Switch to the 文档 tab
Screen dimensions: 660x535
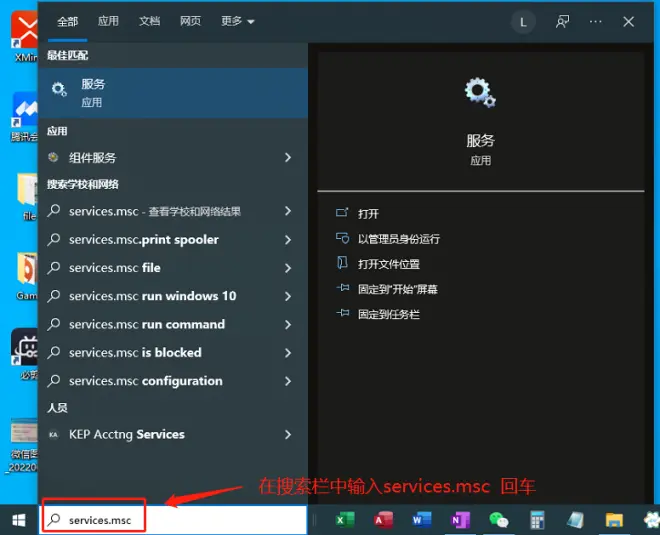coord(149,21)
